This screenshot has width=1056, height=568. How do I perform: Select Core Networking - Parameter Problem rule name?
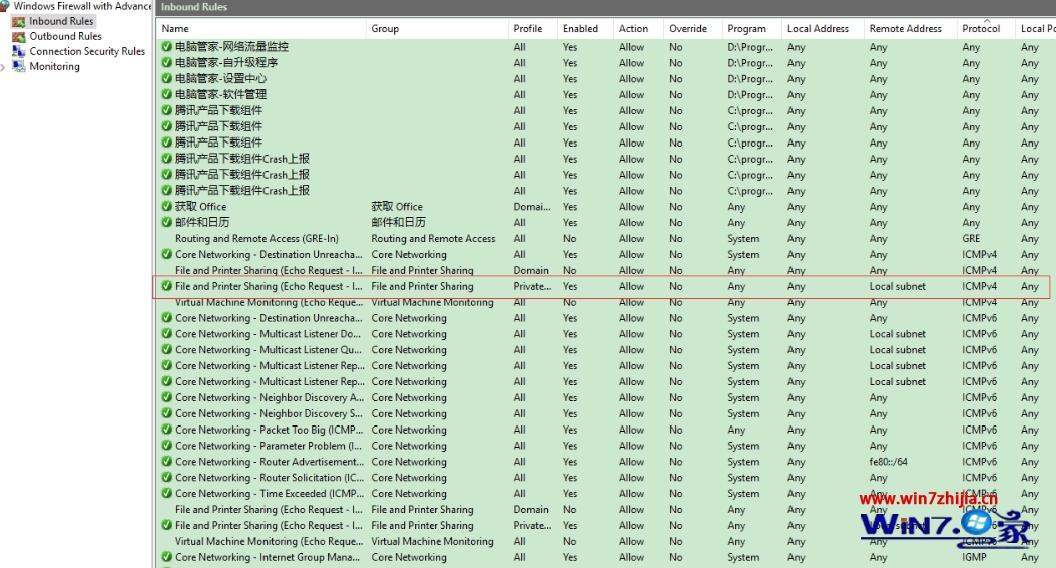[269, 445]
